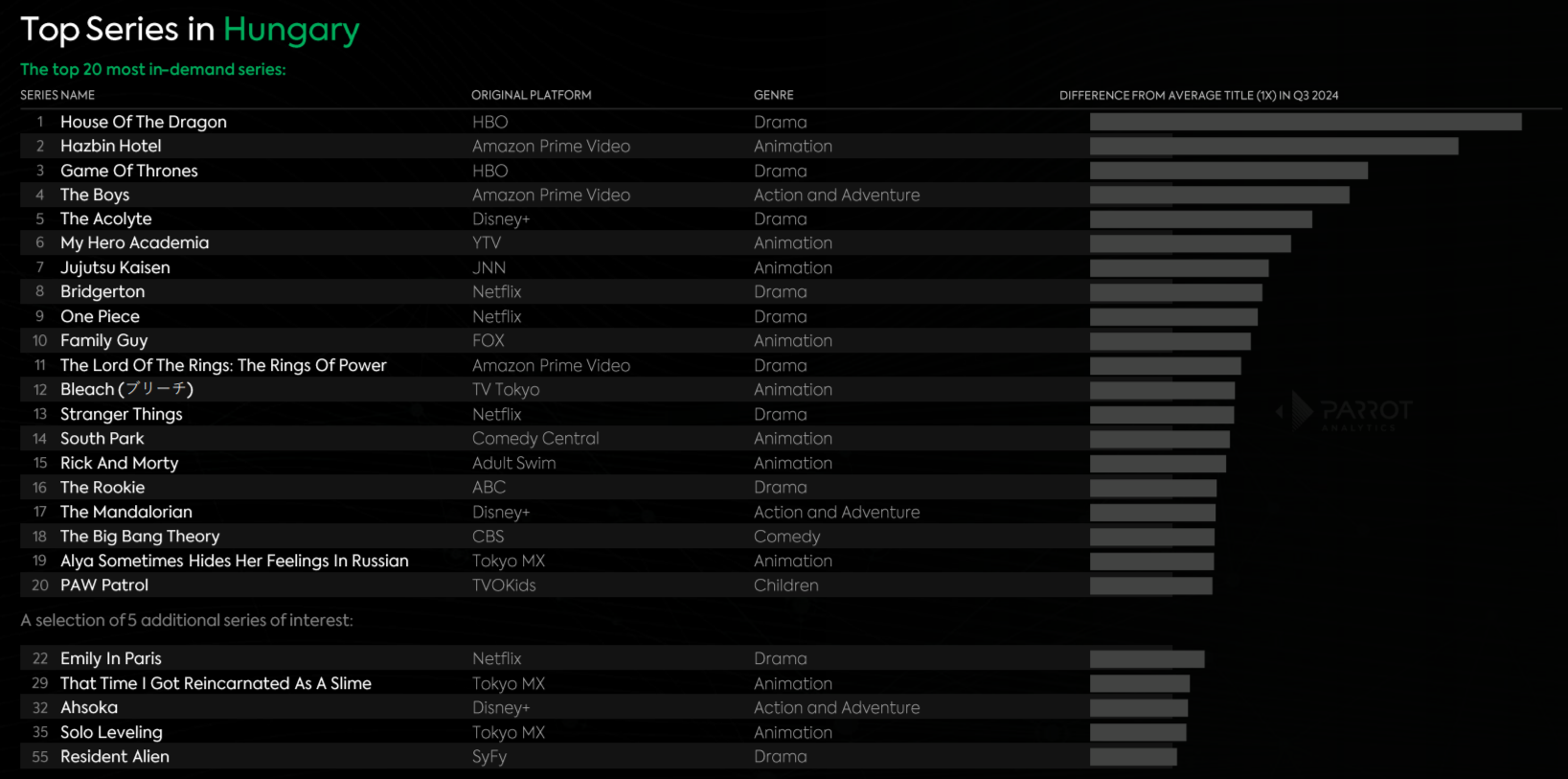The width and height of the screenshot is (1568, 779).
Task: Click the 'Emily In Paris' series name
Action: pos(111,658)
